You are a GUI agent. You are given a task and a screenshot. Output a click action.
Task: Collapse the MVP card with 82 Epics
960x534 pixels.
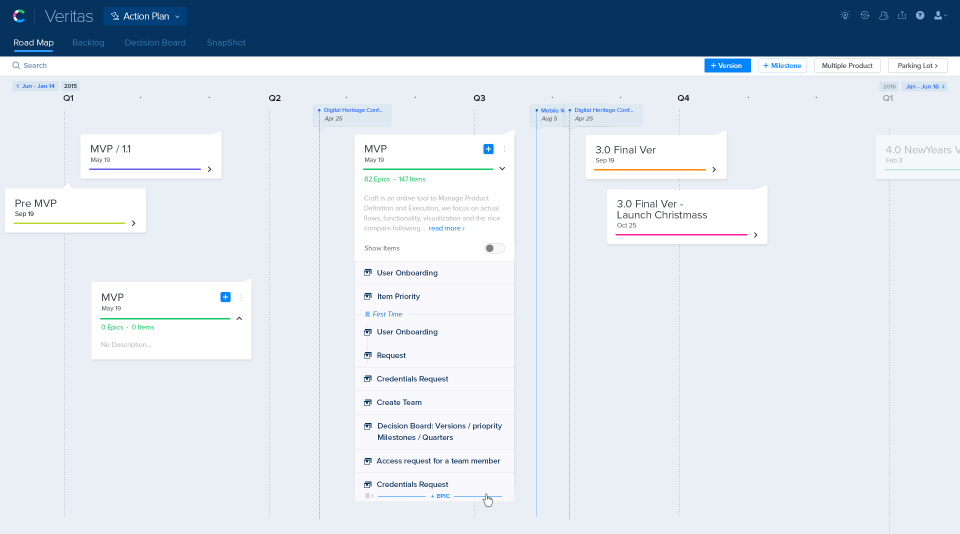[x=502, y=169]
